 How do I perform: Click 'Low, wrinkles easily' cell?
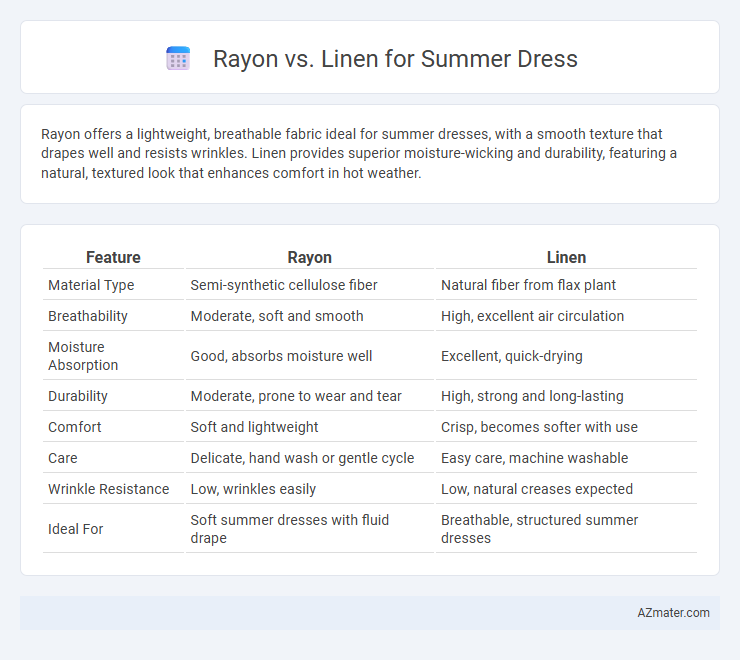point(253,489)
